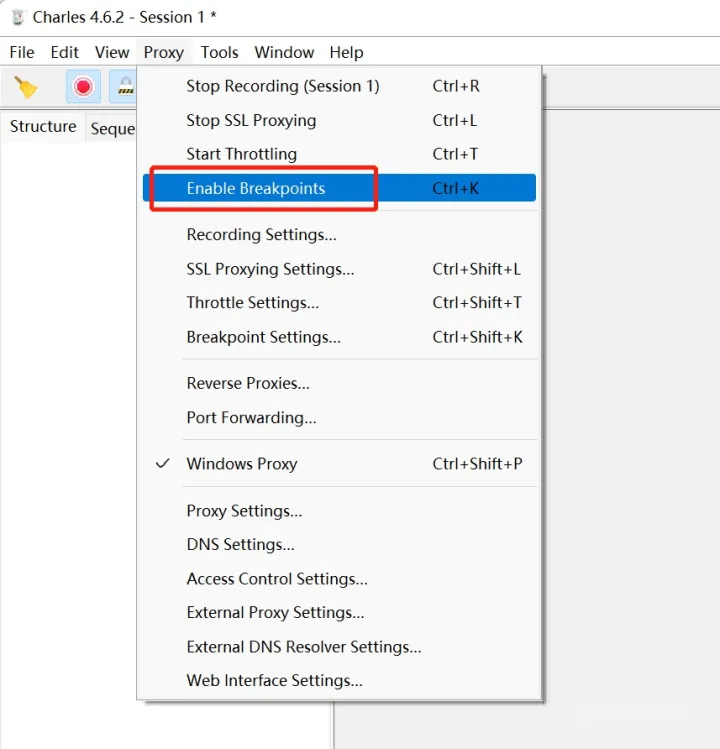Screen dimensions: 720x749
Task: Choose Enable Breakpoints menu entry
Action: tap(339, 188)
